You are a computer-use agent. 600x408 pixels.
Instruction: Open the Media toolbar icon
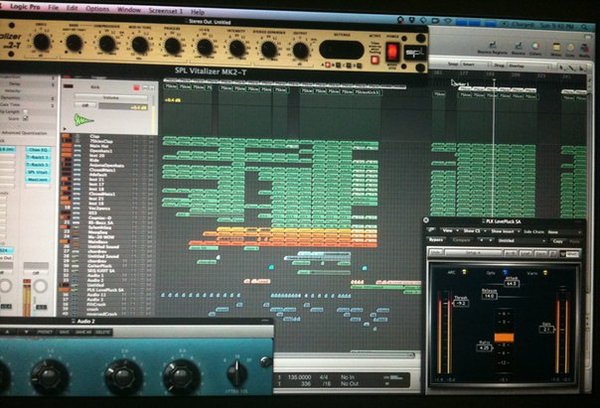[584, 49]
